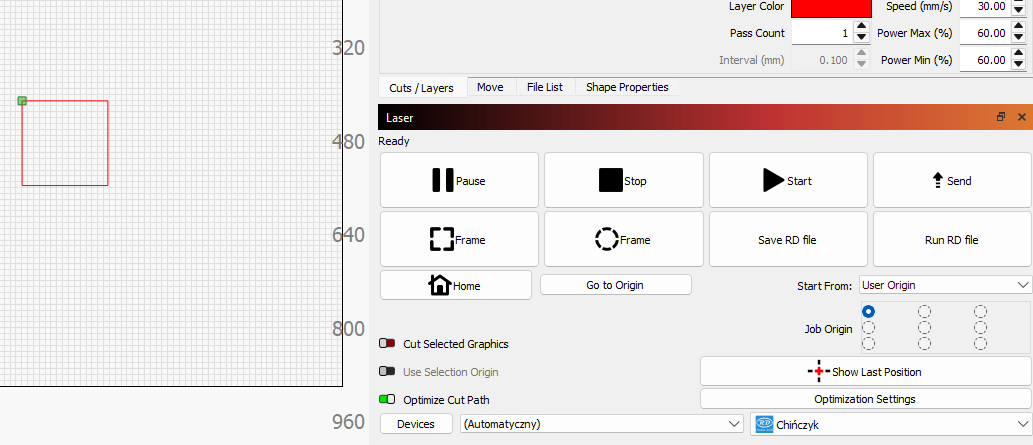Click the Pause laser button
1033x445 pixels.
(459, 180)
